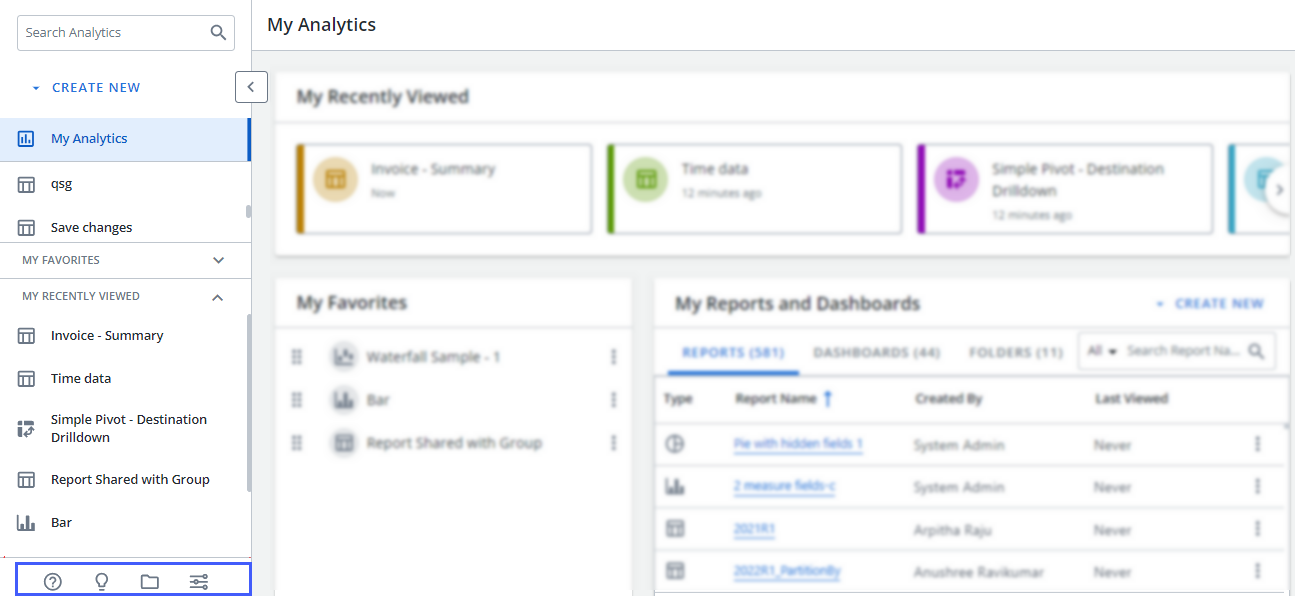
Task: Collapse the My Recently Viewed section
Action: coord(218,297)
